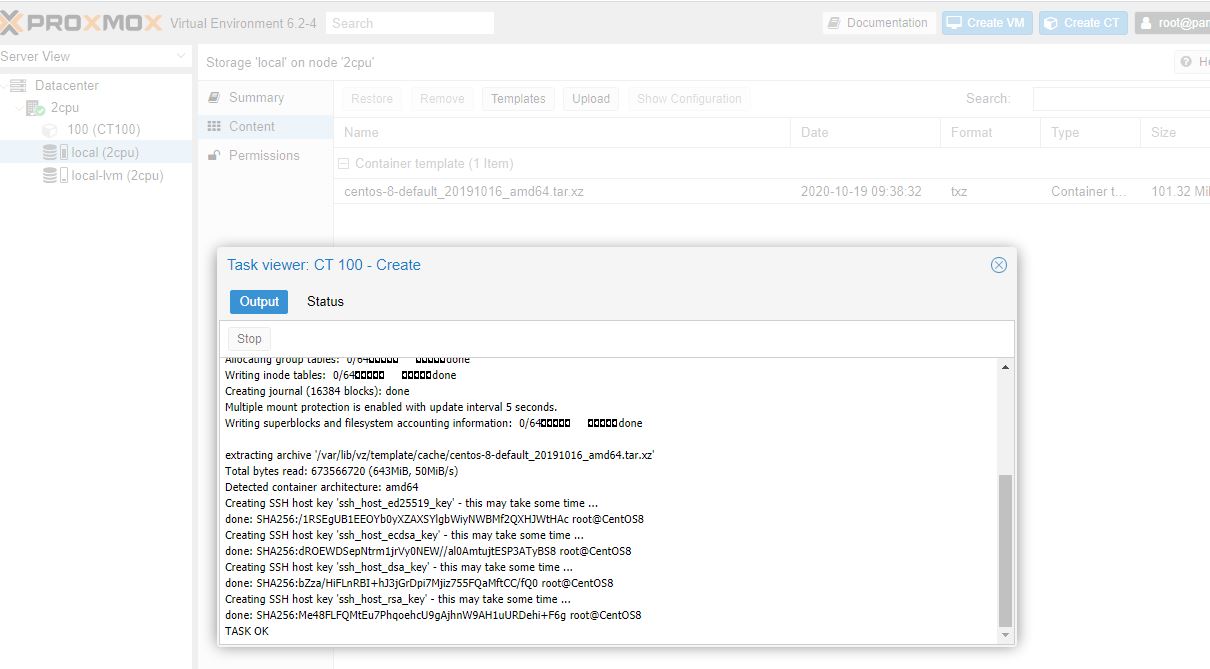Click the Upload button
1210x669 pixels.
click(x=591, y=99)
